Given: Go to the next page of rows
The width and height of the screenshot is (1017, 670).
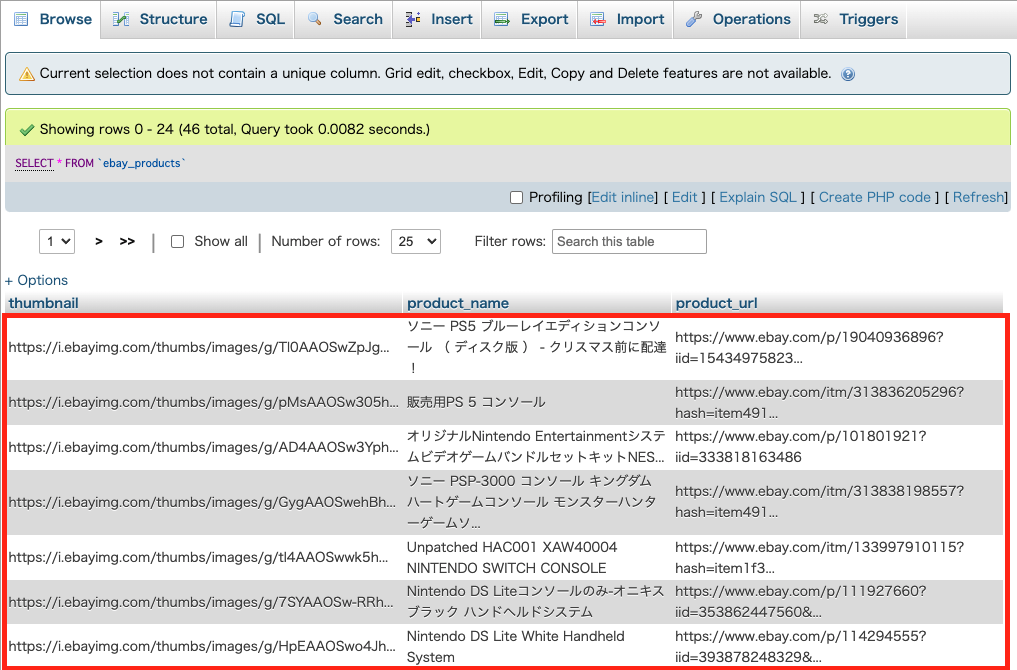Looking at the screenshot, I should (x=99, y=241).
